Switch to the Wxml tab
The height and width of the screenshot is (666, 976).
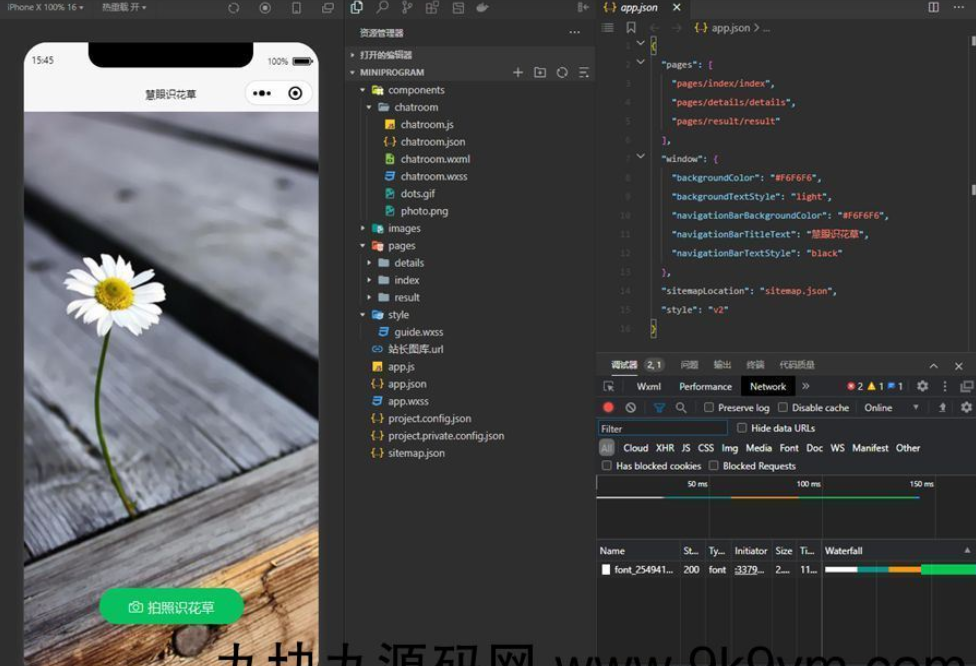tap(649, 387)
